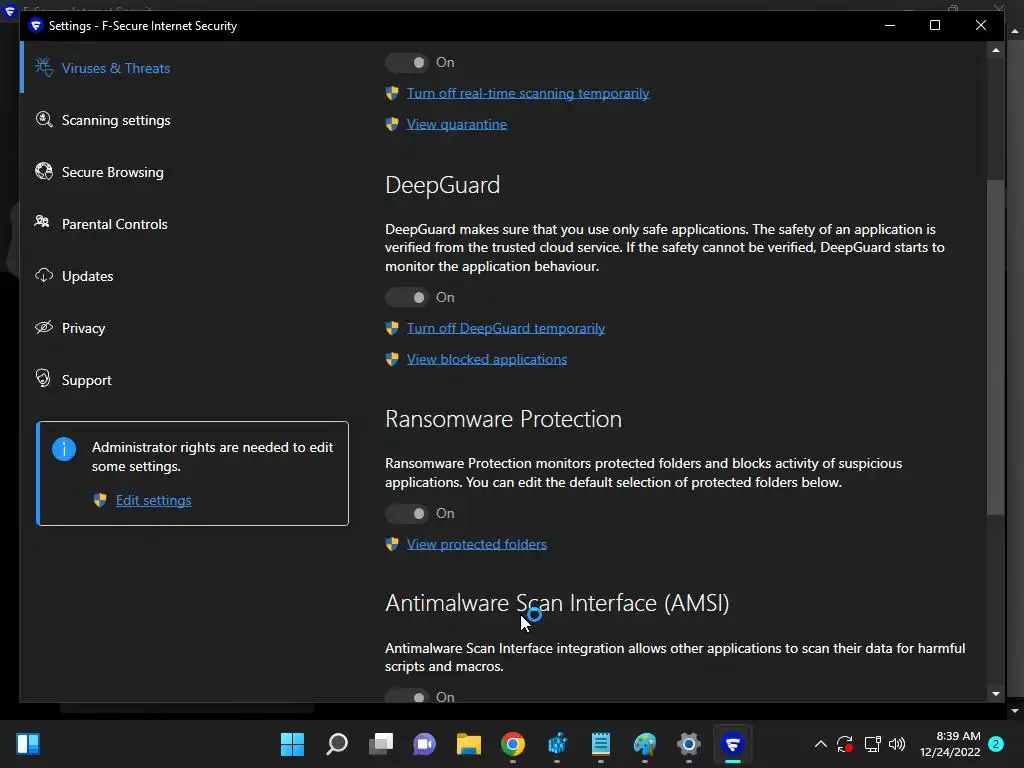Open View blocked applications link

(487, 359)
